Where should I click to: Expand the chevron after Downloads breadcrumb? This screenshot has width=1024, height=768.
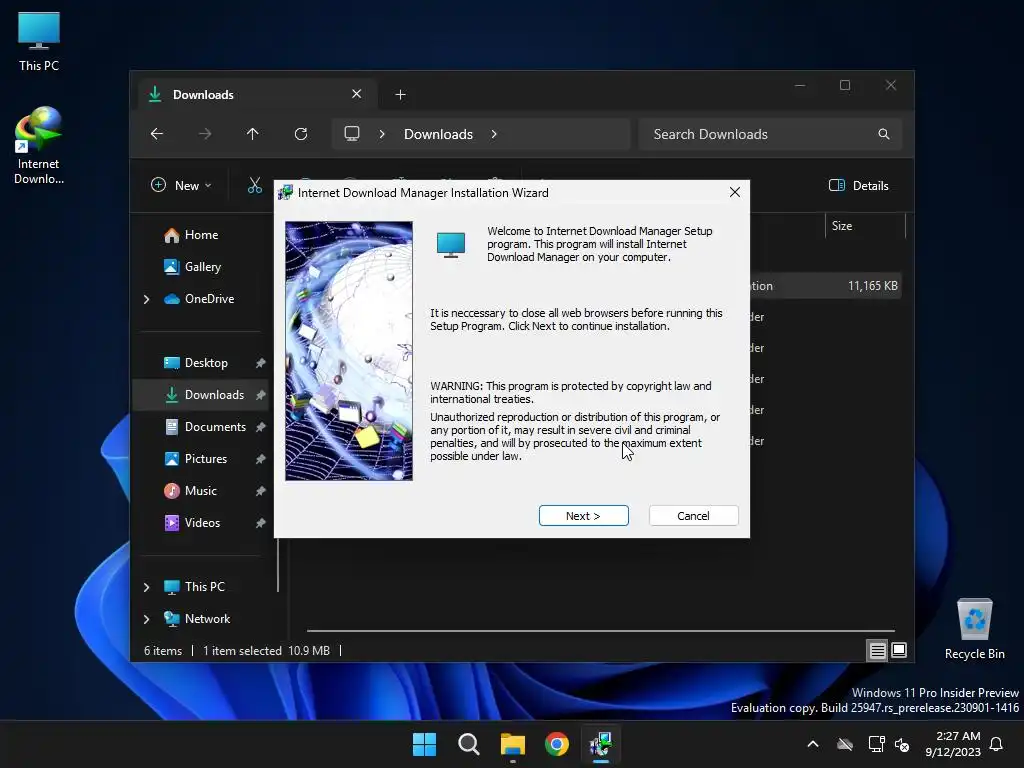(494, 134)
